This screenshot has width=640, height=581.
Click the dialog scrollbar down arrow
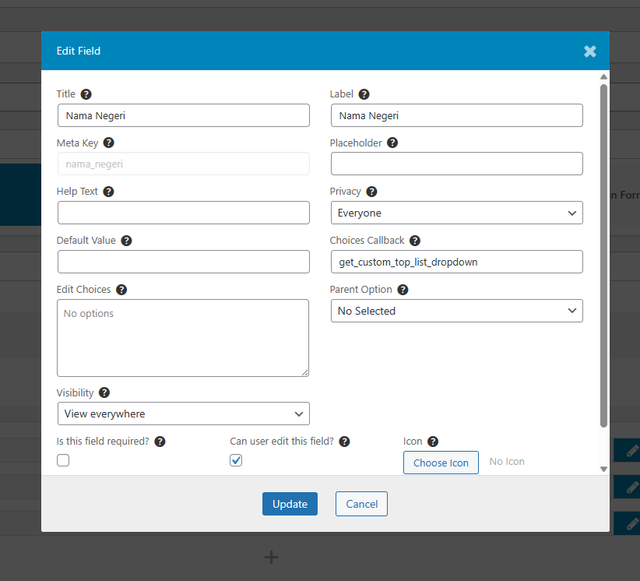(x=604, y=469)
